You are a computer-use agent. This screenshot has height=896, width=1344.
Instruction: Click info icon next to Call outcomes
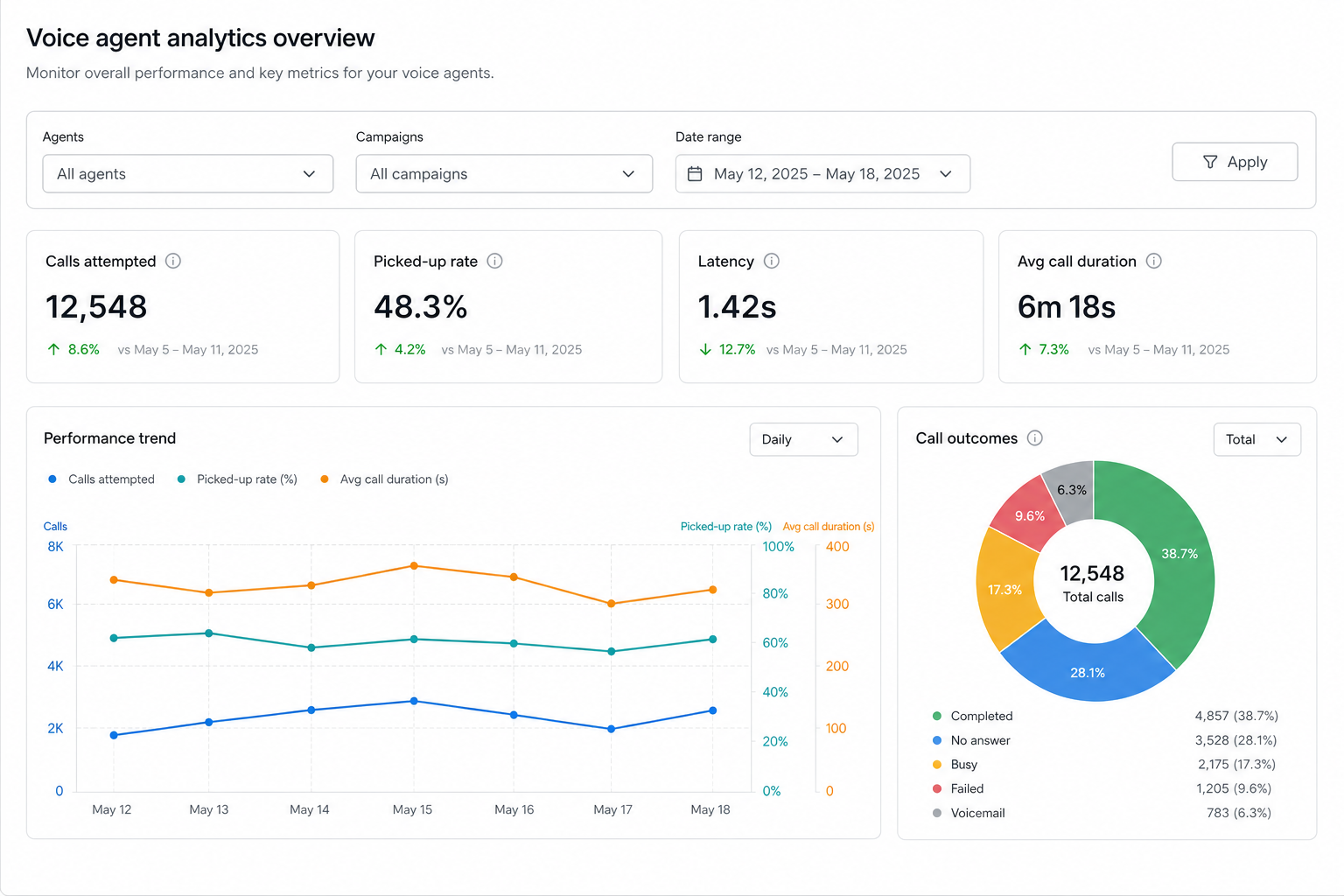(1035, 437)
